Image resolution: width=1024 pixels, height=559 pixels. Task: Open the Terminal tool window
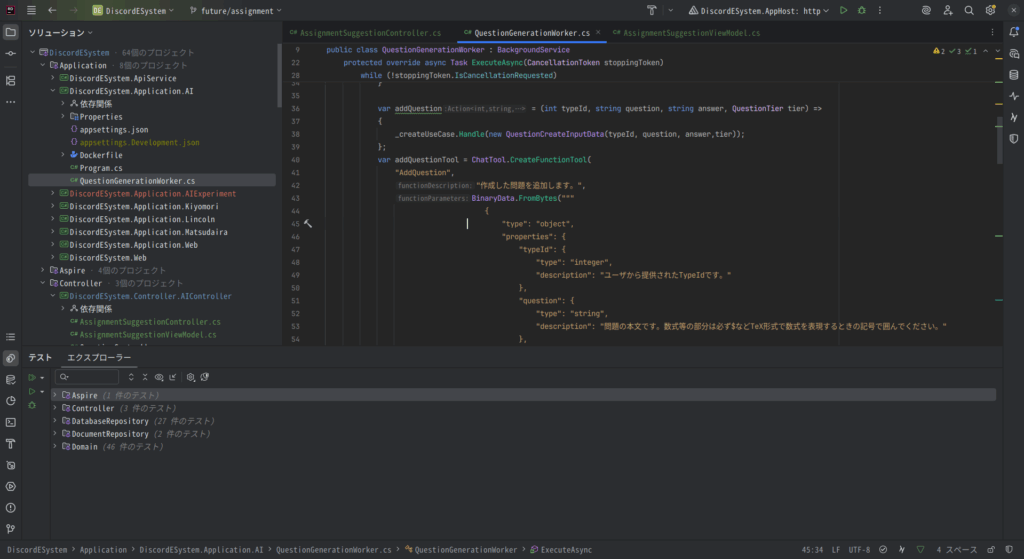[x=11, y=422]
